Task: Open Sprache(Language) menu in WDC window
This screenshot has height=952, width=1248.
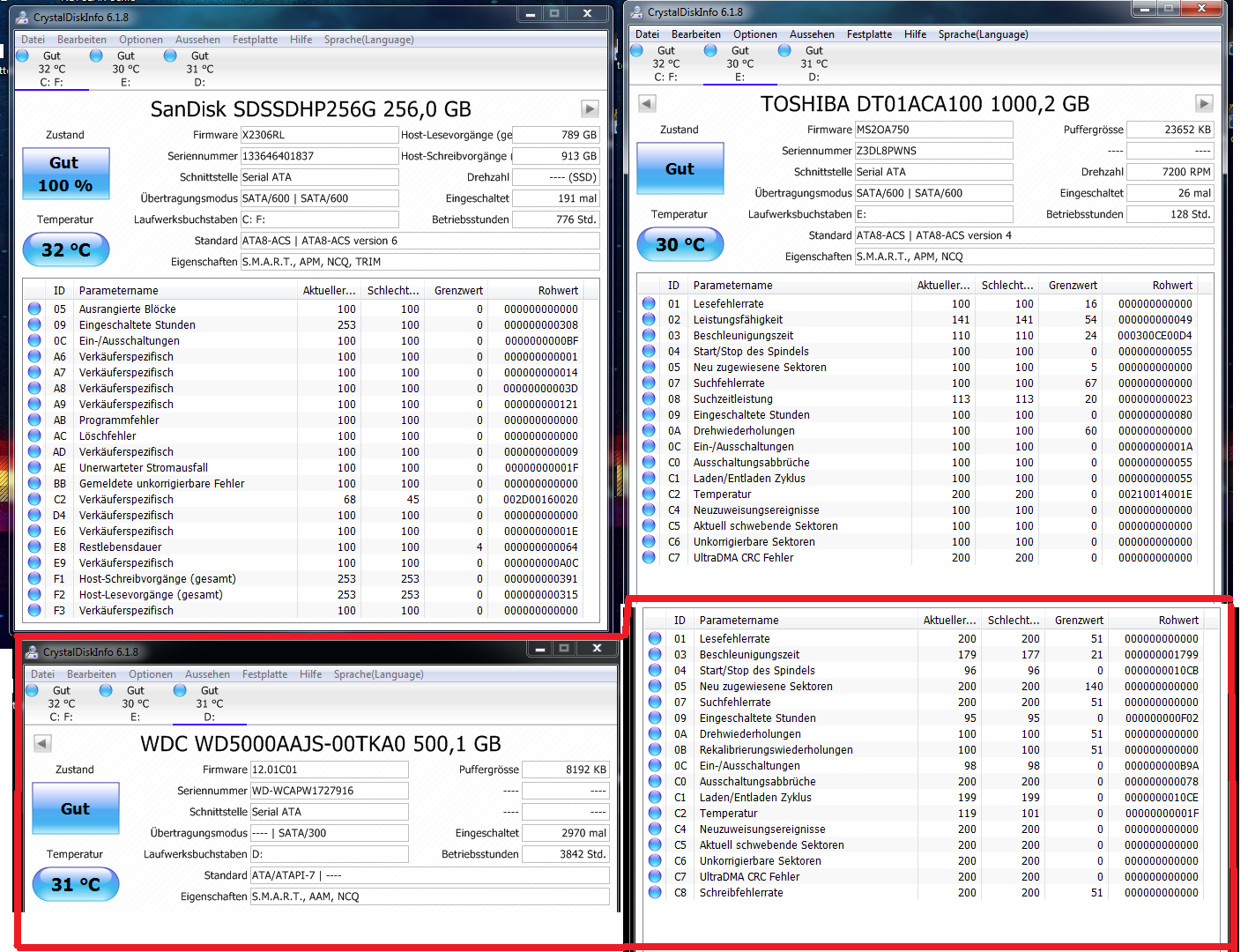Action: pos(378,674)
